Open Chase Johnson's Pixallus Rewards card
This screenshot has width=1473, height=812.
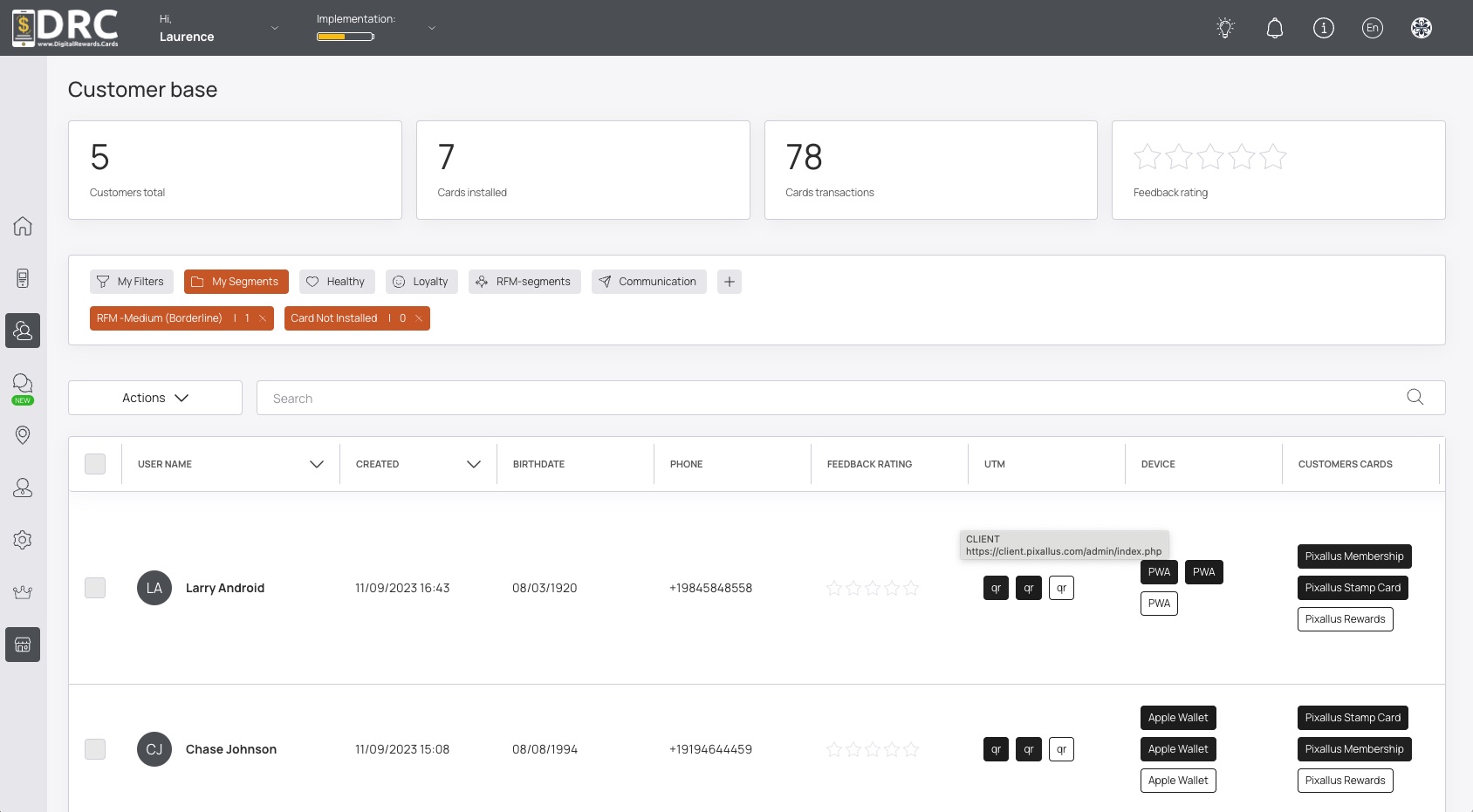coord(1346,781)
